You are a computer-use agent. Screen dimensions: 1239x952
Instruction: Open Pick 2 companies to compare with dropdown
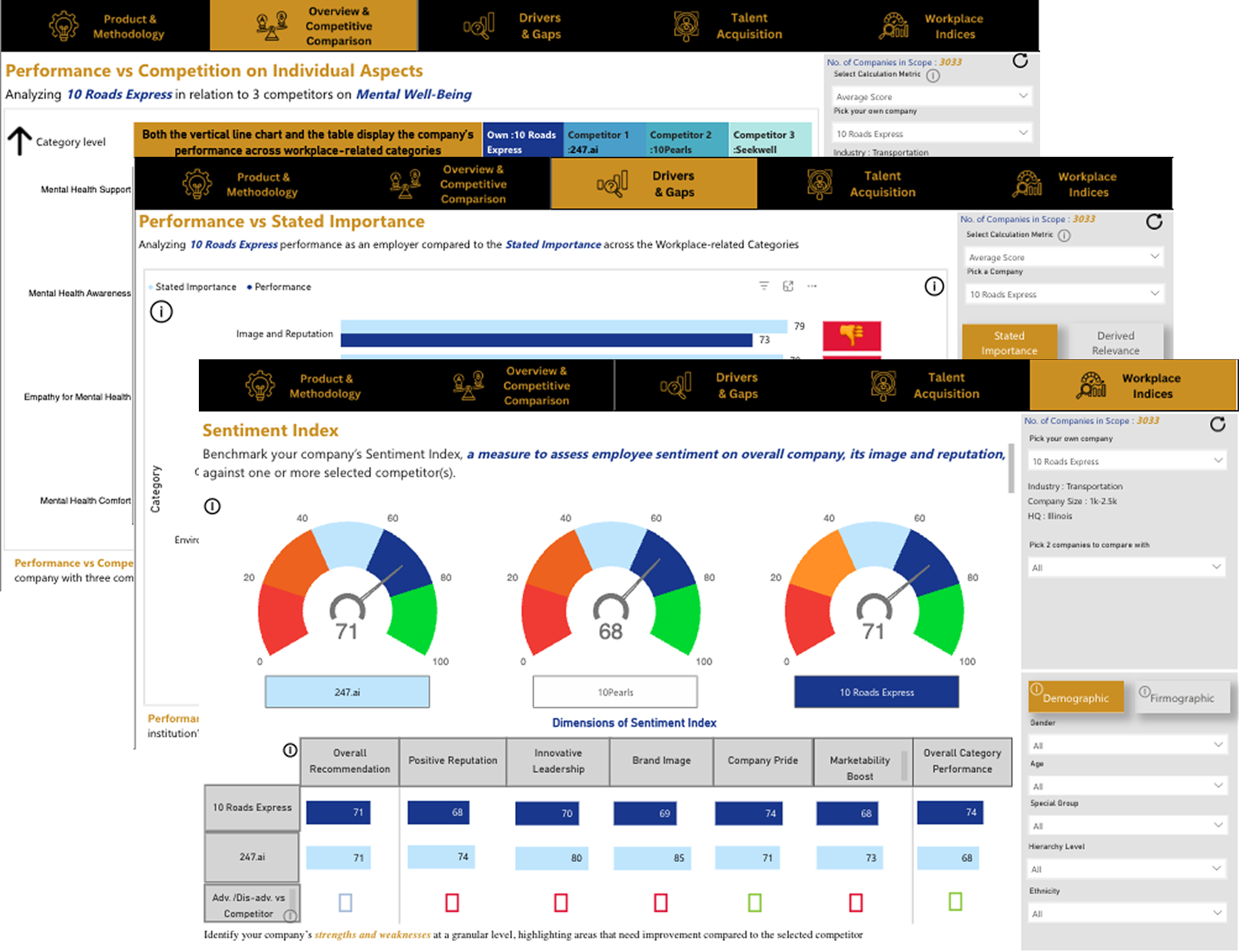(x=1127, y=567)
